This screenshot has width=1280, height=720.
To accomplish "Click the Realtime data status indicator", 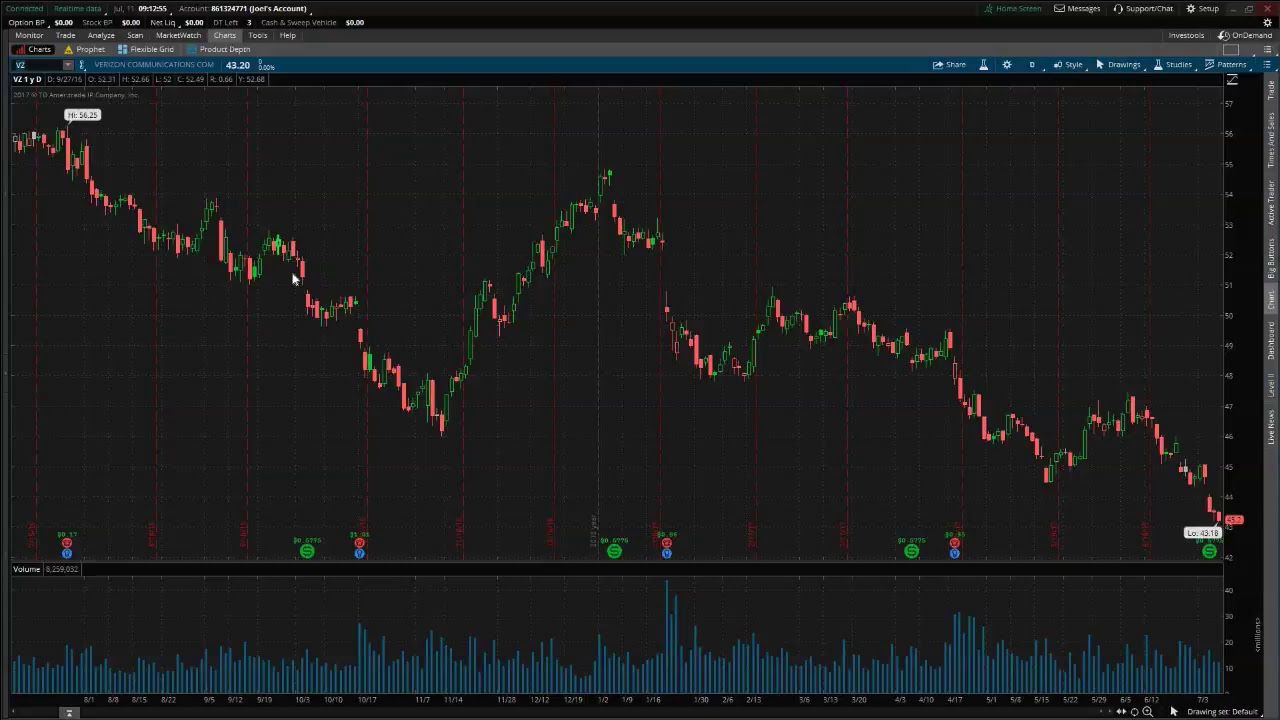I will [77, 8].
